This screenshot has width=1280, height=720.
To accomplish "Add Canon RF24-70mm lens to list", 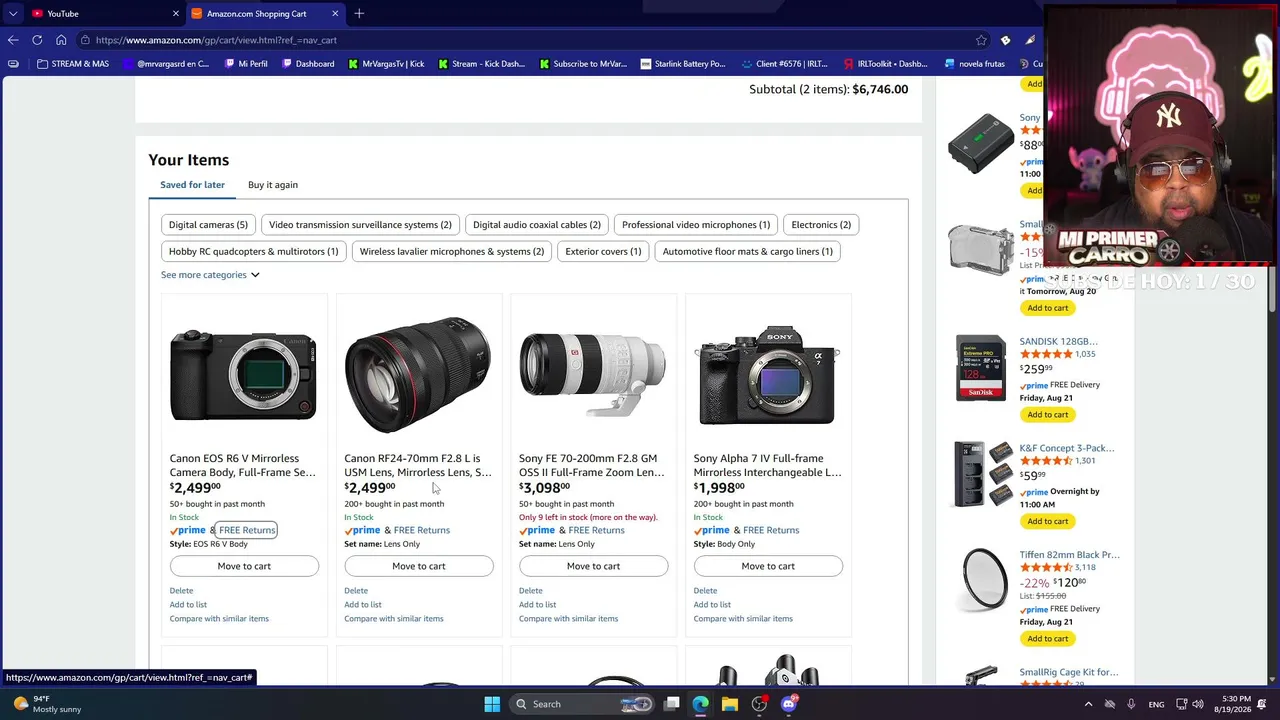I will tap(363, 605).
